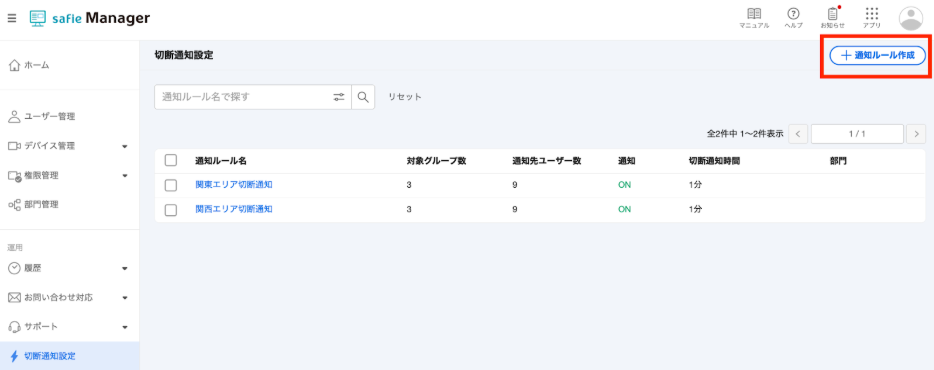
Task: Click the 切断通知時間 column header
Action: [714, 161]
